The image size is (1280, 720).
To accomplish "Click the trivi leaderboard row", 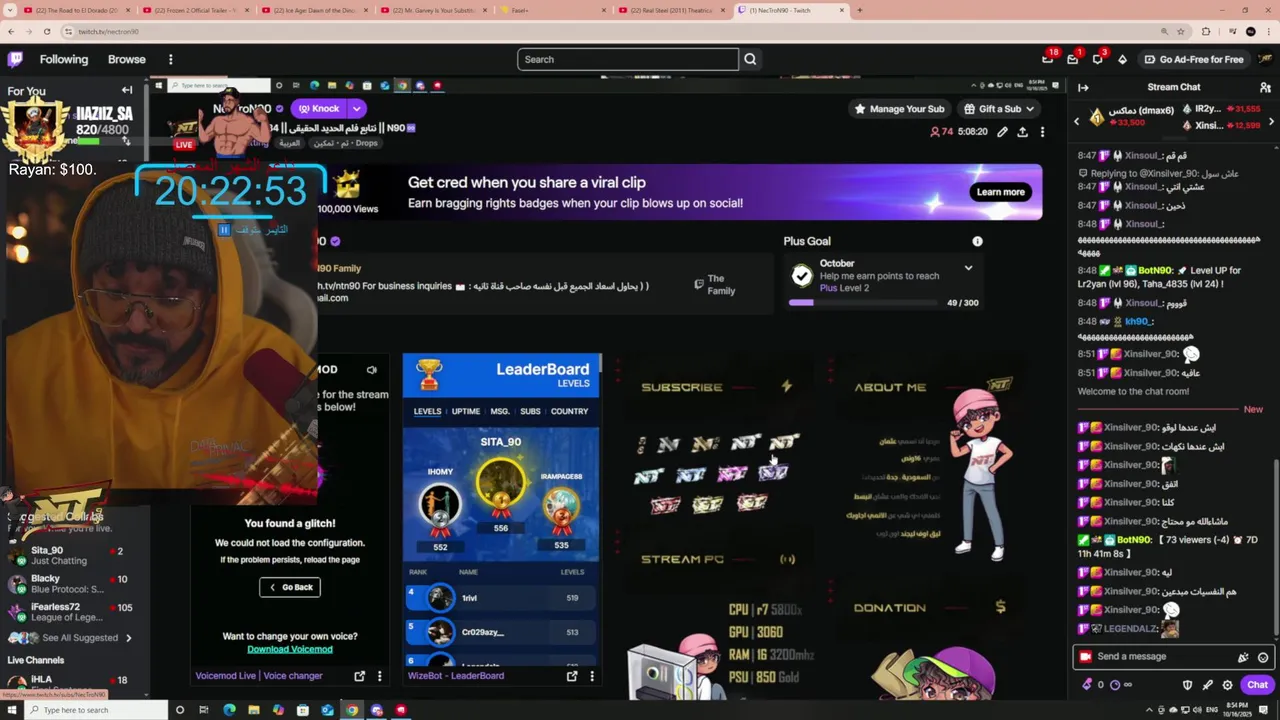I will [502, 598].
